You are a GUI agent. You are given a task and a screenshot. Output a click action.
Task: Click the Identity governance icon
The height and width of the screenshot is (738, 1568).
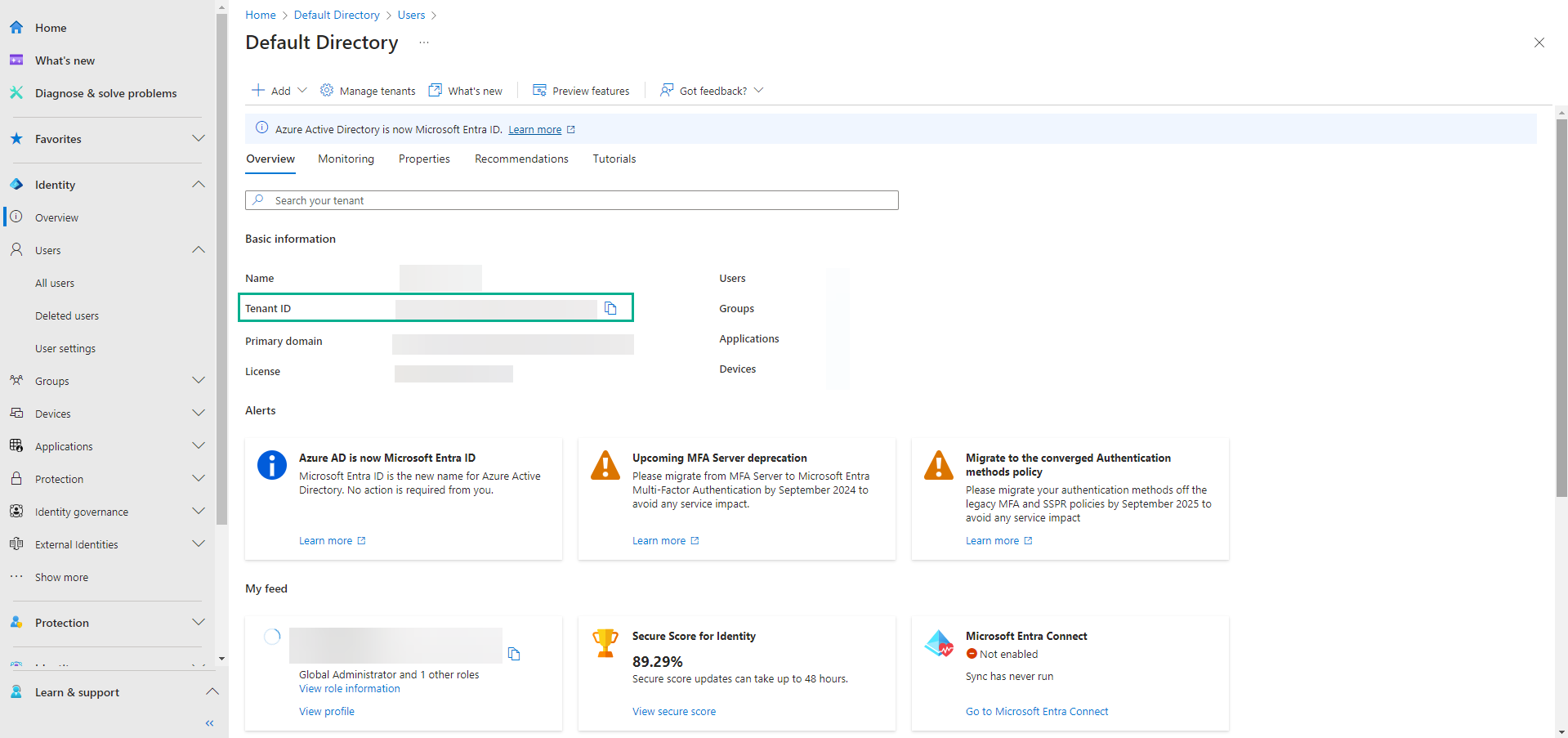[16, 512]
